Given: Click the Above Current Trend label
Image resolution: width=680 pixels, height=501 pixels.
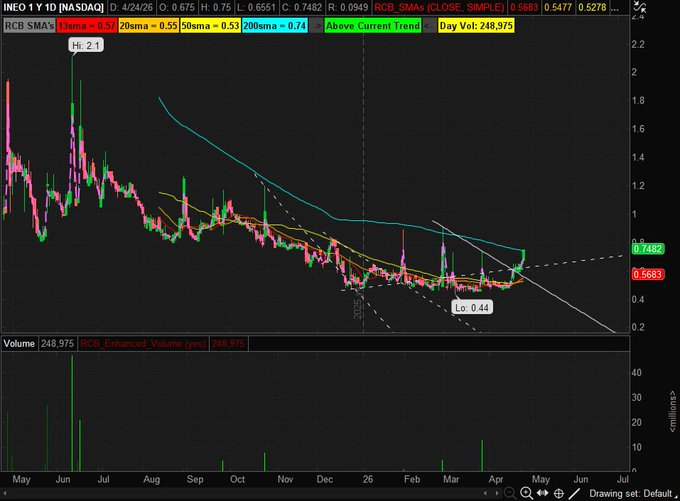Looking at the screenshot, I should click(373, 26).
